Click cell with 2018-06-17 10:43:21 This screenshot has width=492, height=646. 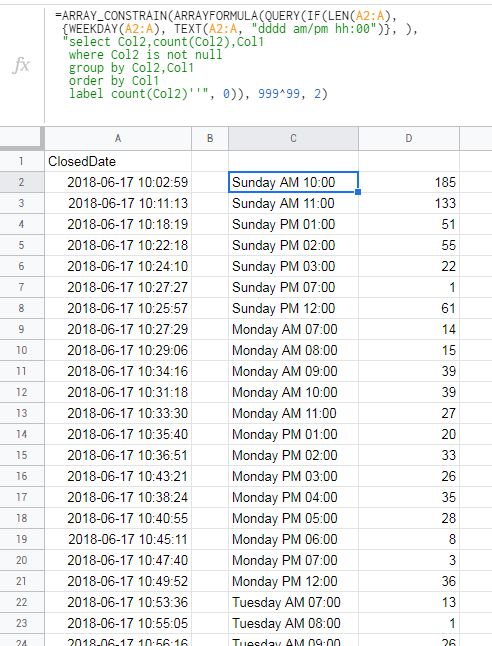click(x=118, y=476)
